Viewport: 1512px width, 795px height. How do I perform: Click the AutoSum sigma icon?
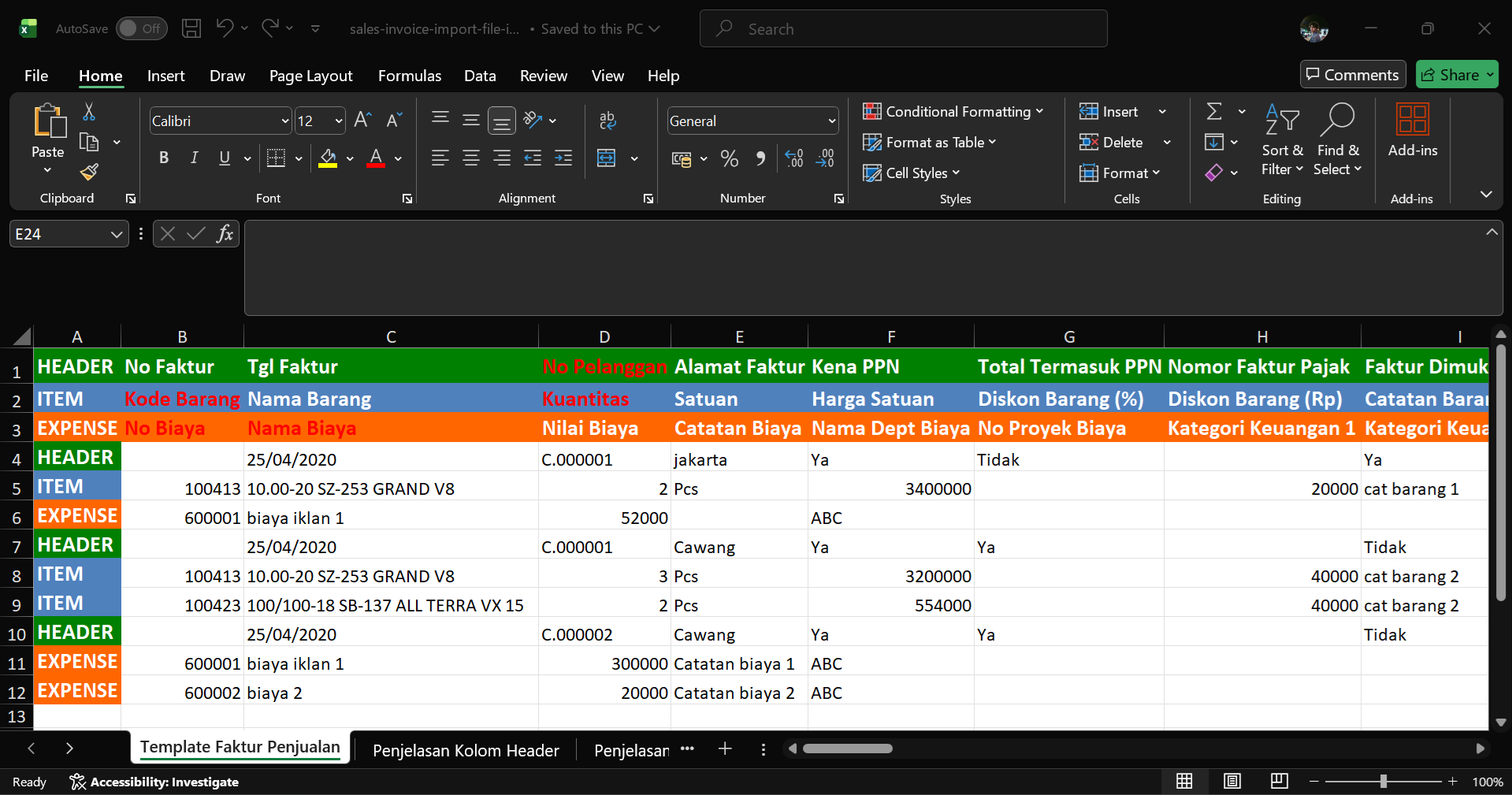[x=1214, y=112]
